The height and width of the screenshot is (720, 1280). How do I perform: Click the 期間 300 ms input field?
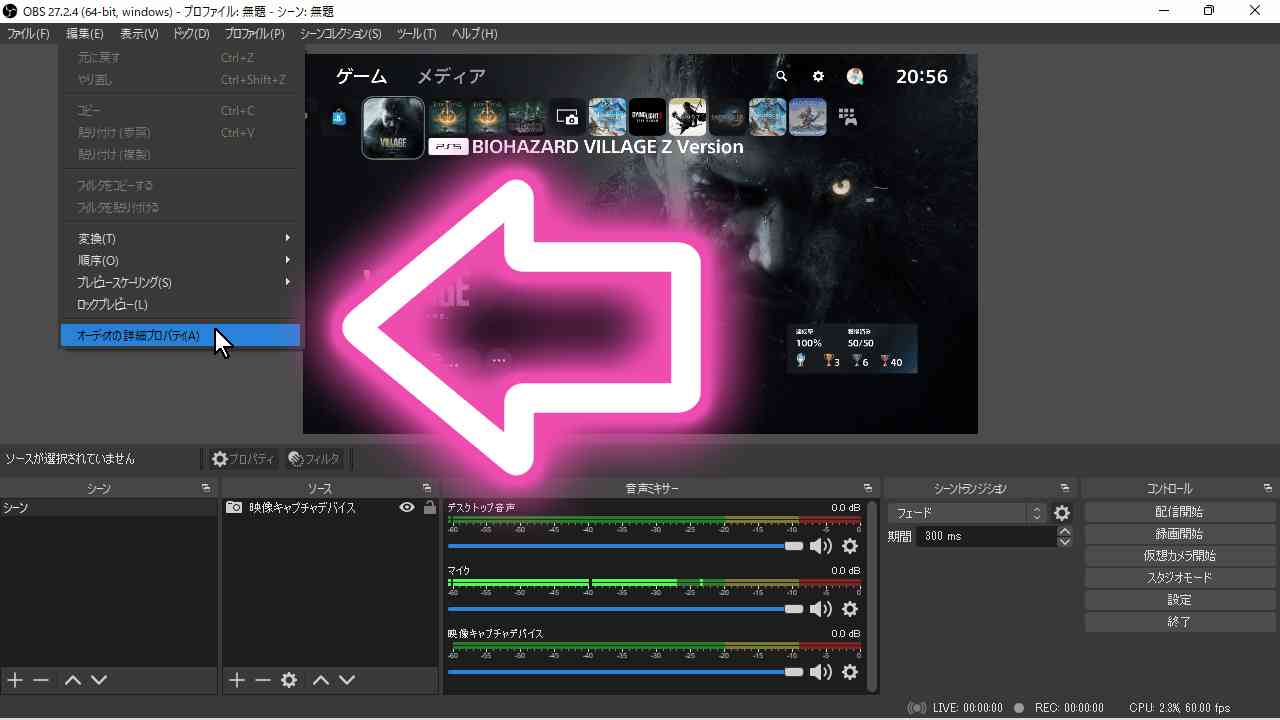pyautogui.click(x=988, y=537)
